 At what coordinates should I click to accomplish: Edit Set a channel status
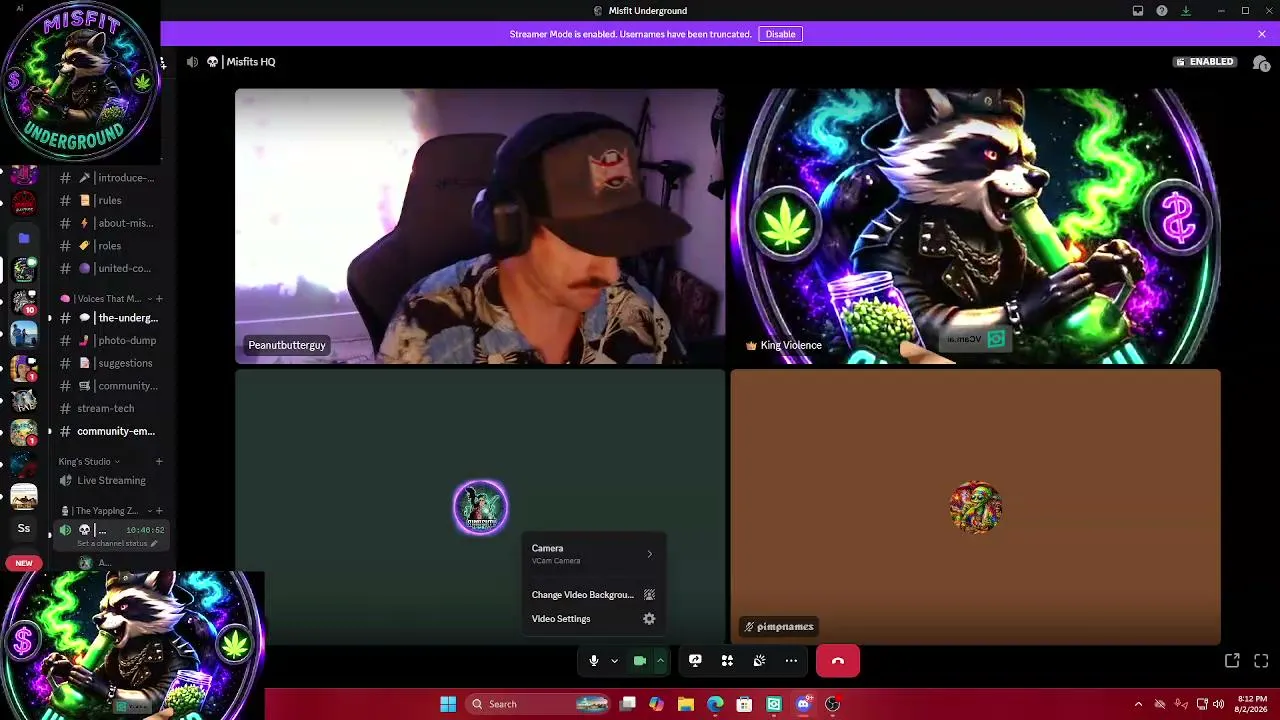click(x=117, y=543)
